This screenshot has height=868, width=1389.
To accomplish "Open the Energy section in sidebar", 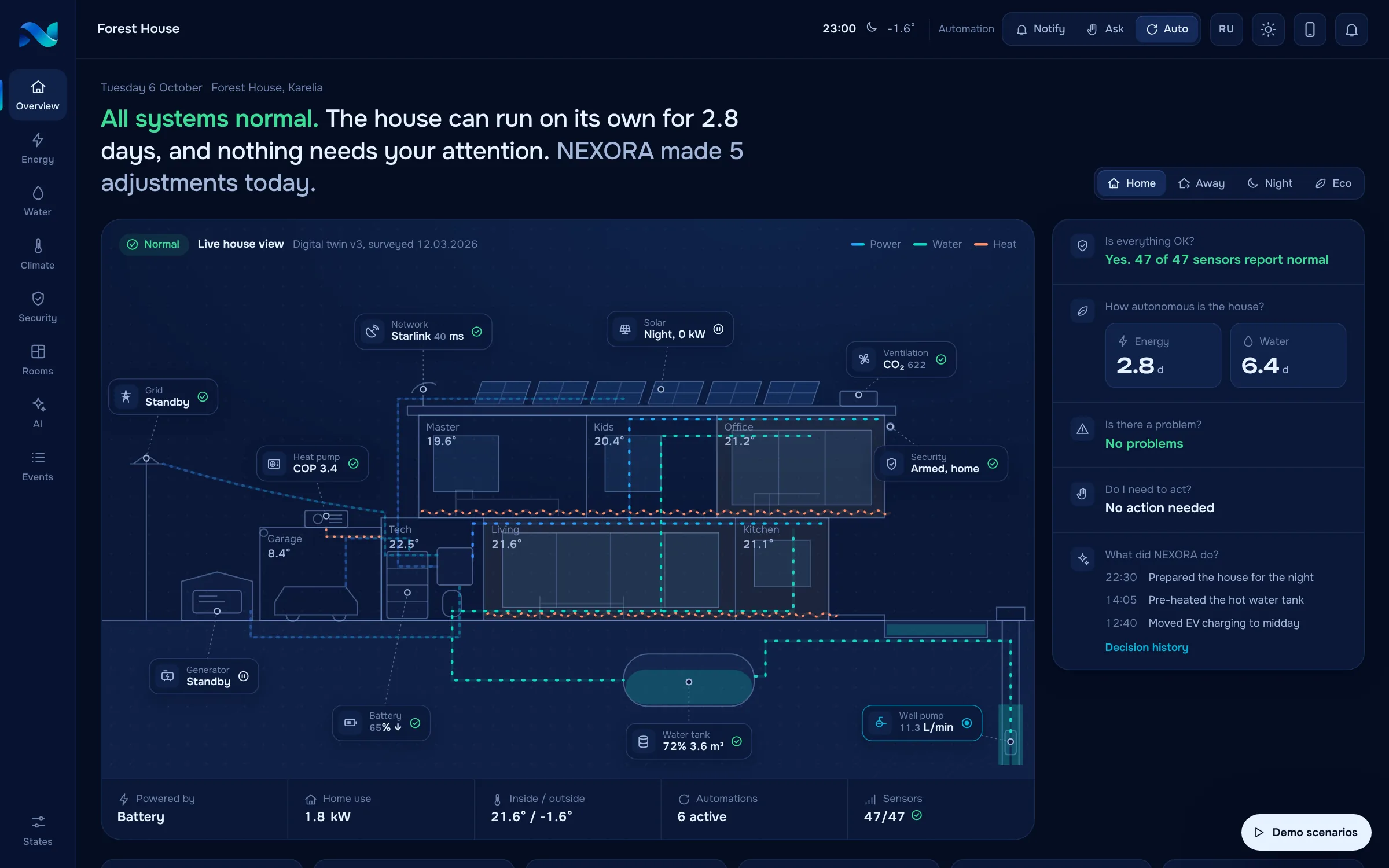I will (x=38, y=148).
